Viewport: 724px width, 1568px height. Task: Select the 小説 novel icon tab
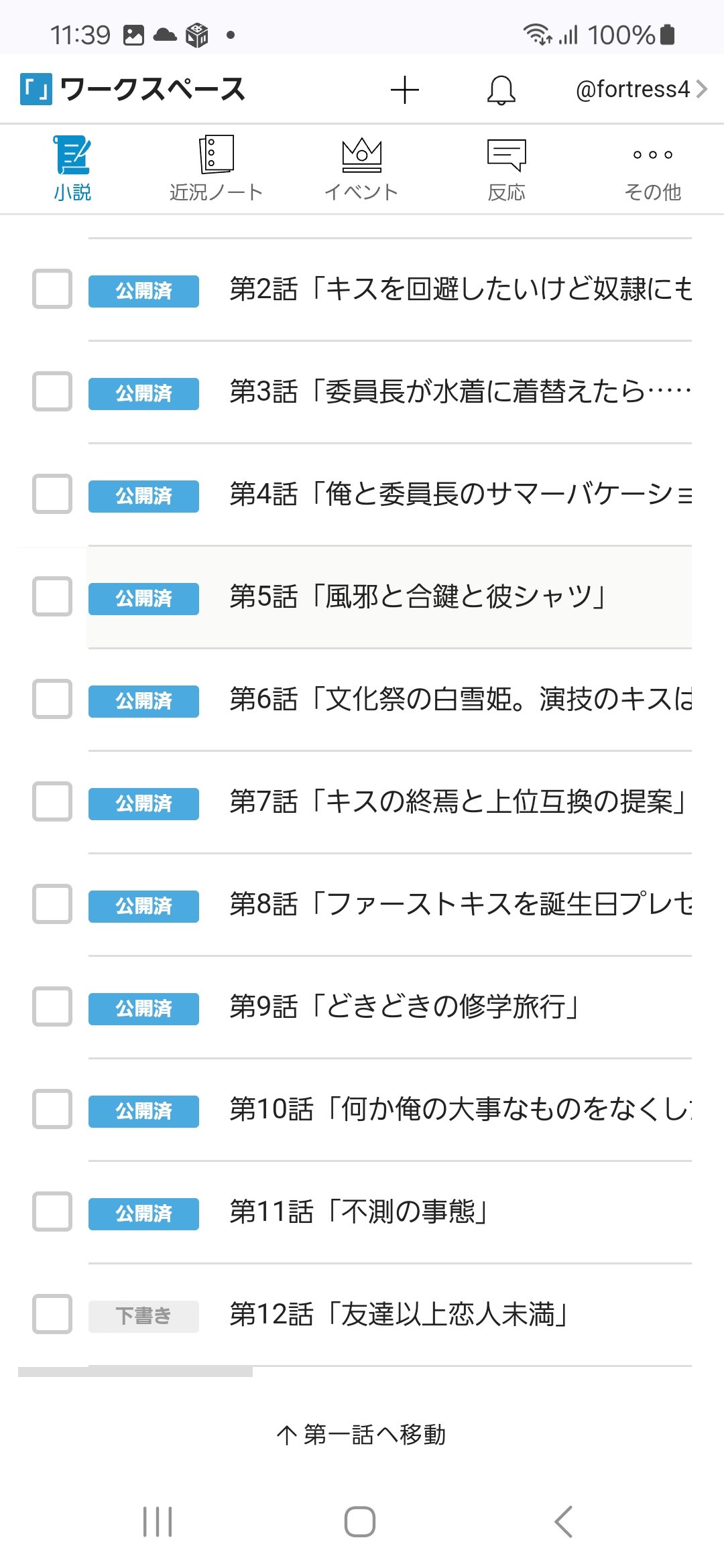[x=72, y=155]
